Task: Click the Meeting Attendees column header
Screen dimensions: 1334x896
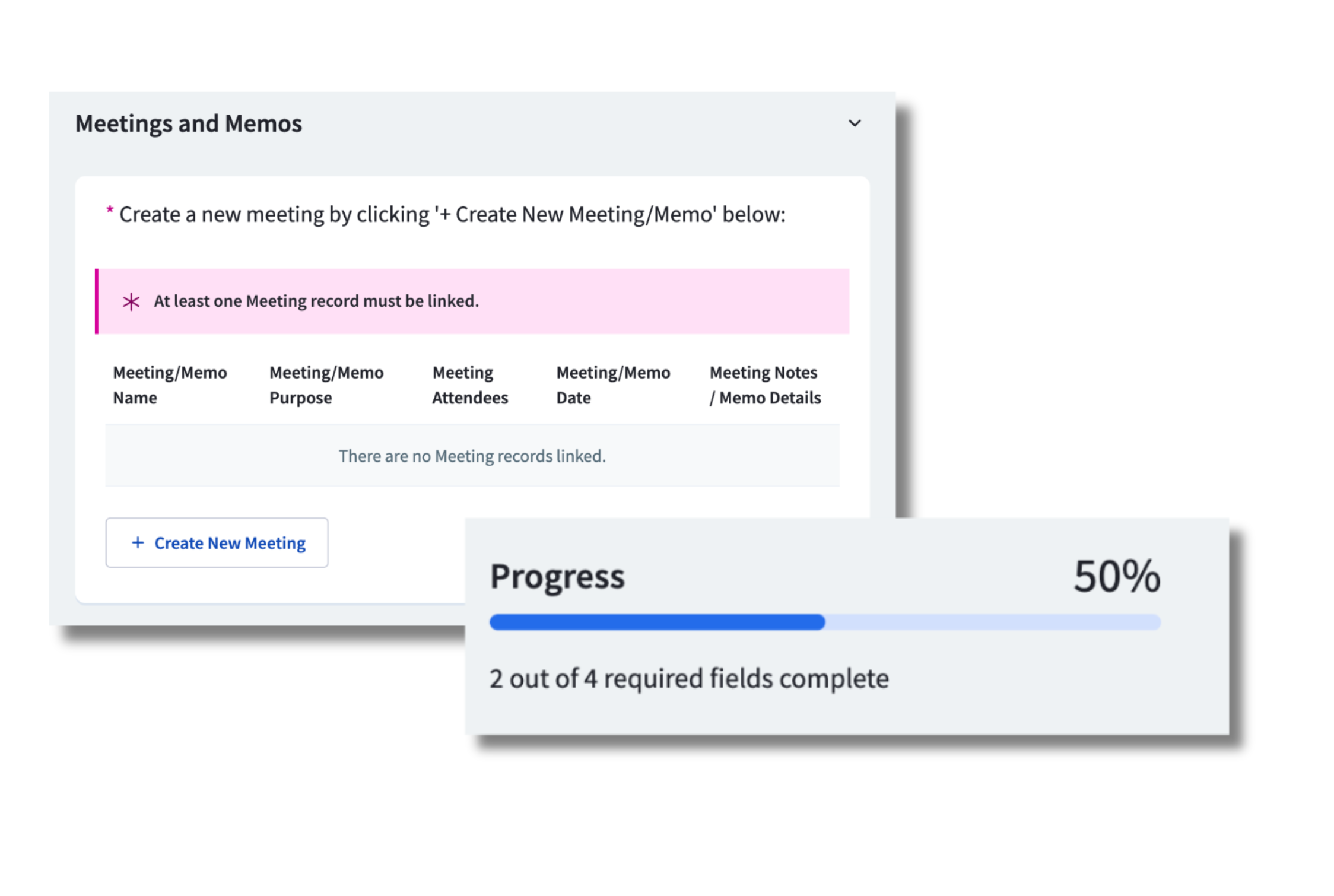Action: tap(469, 385)
